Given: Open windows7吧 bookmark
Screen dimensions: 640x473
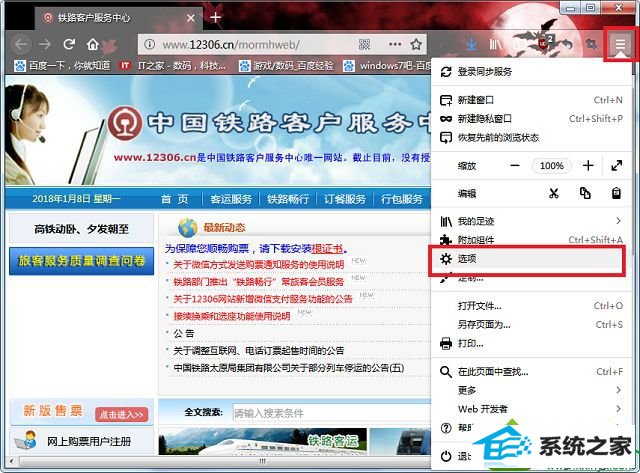Looking at the screenshot, I should point(387,65).
